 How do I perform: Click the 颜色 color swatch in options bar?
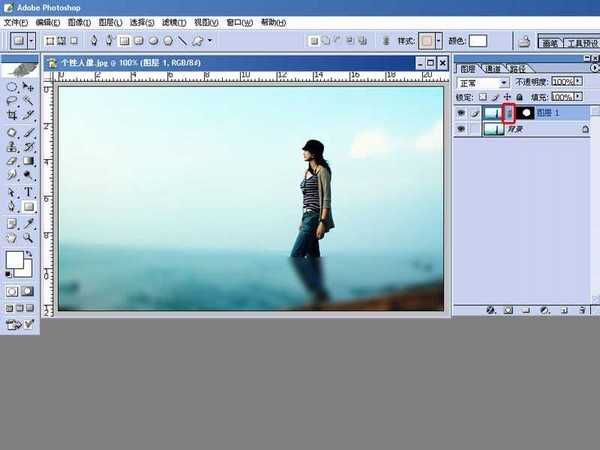pyautogui.click(x=477, y=41)
